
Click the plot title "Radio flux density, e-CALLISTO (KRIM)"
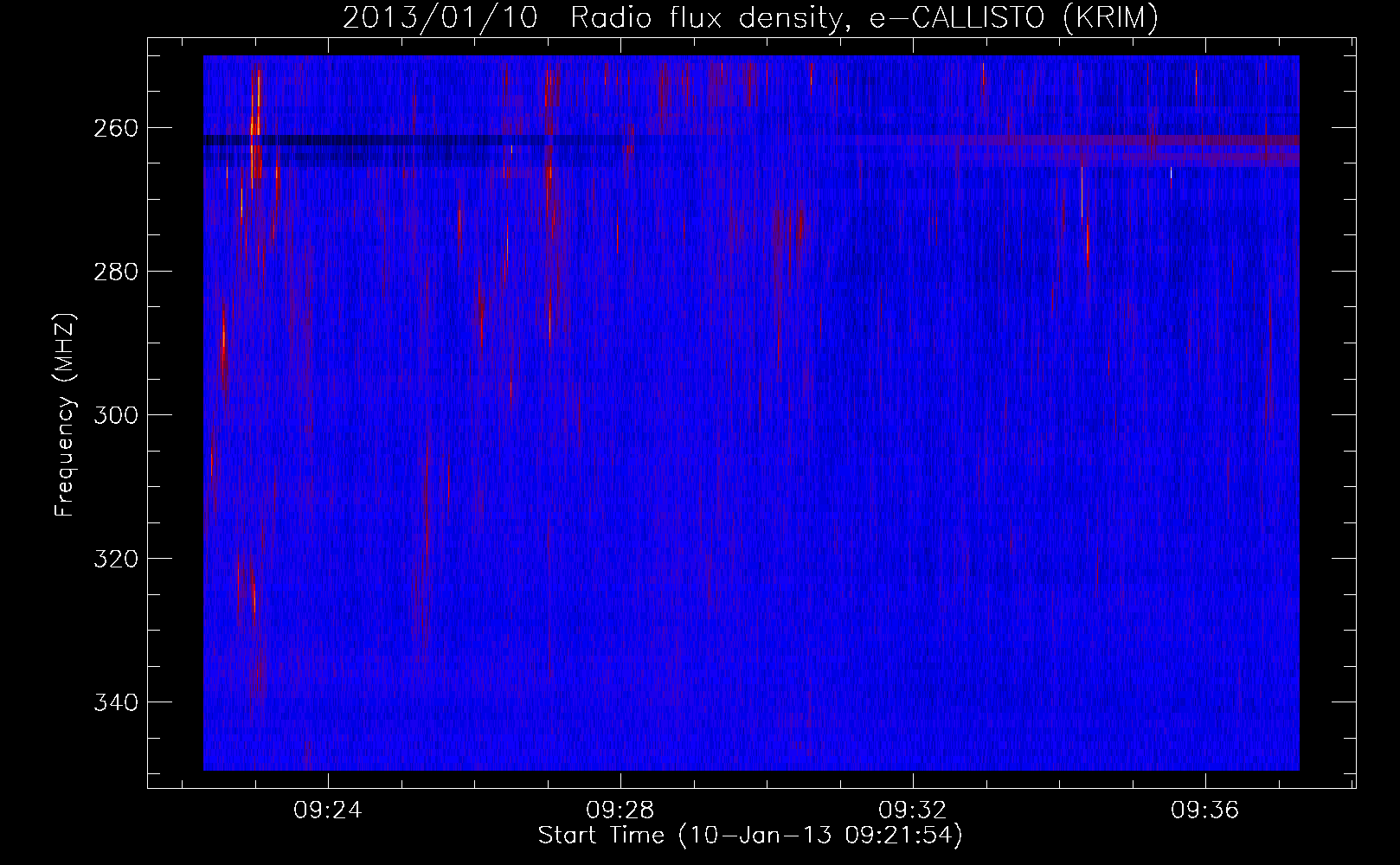pos(864,18)
